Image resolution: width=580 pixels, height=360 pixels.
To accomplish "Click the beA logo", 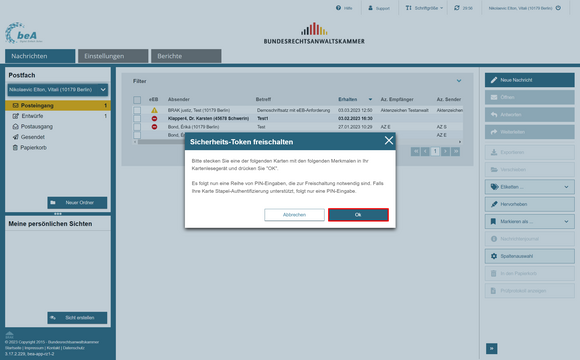I will coord(24,33).
